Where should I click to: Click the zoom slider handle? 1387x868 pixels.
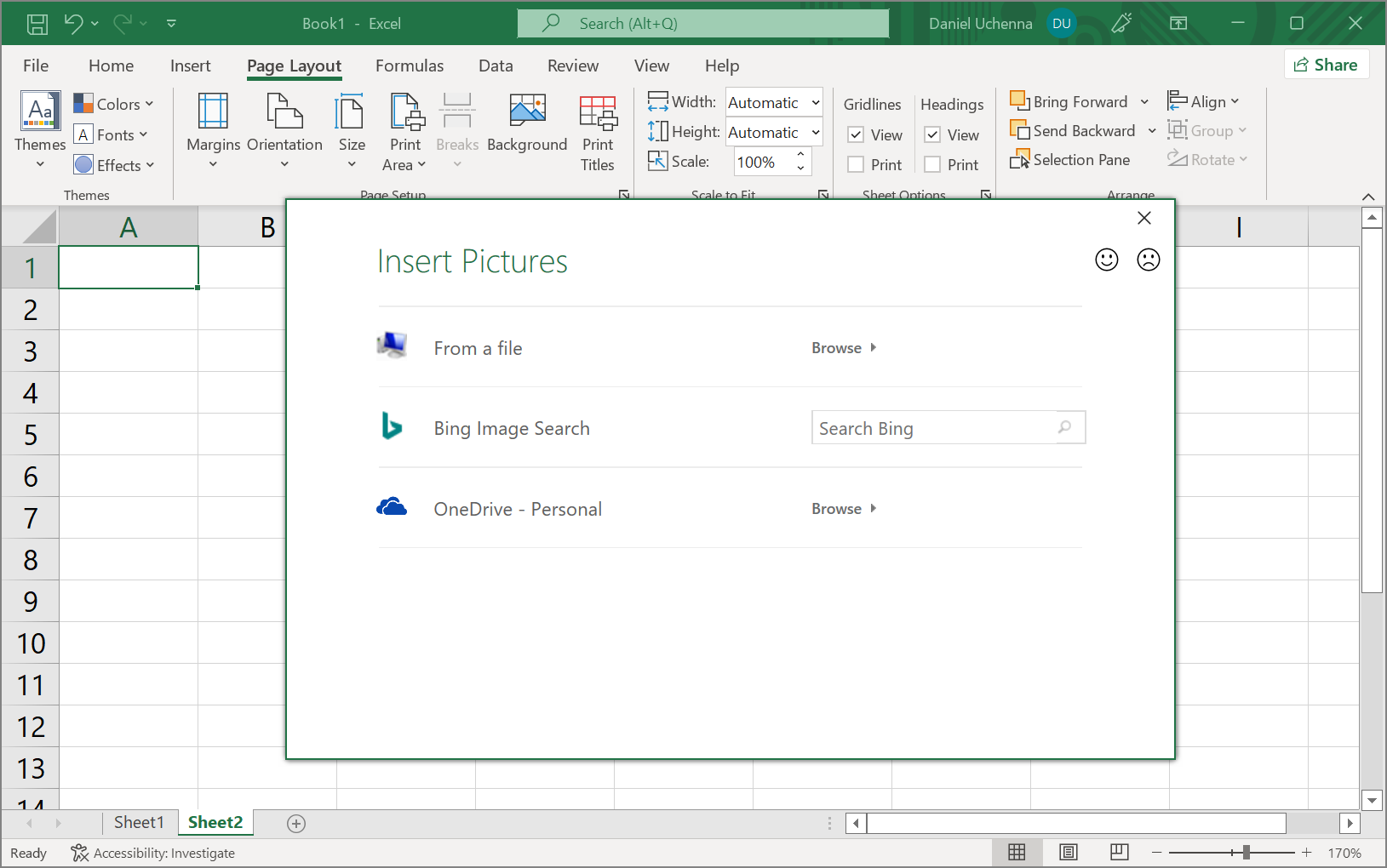click(1246, 852)
